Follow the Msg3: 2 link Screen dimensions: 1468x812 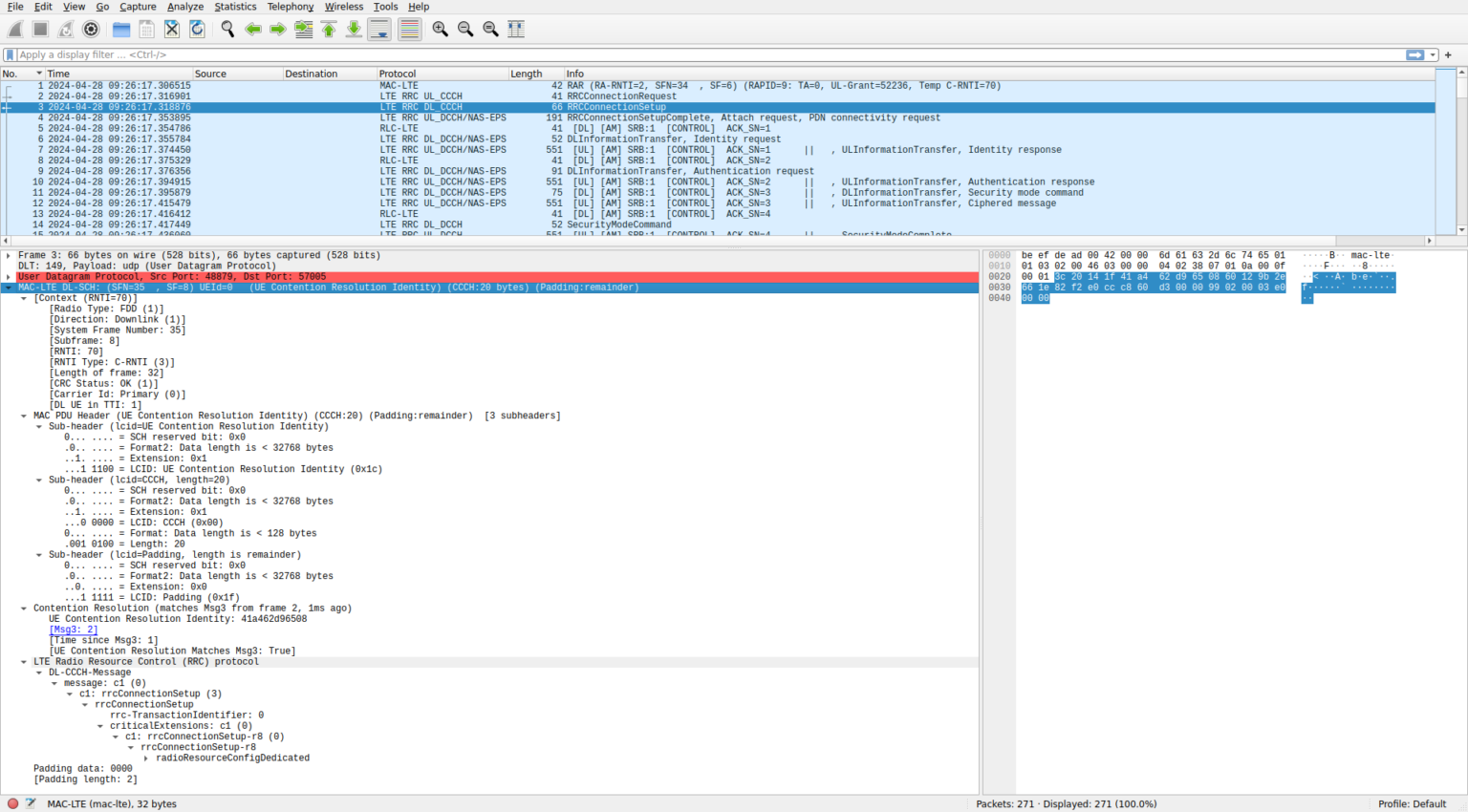click(x=73, y=629)
